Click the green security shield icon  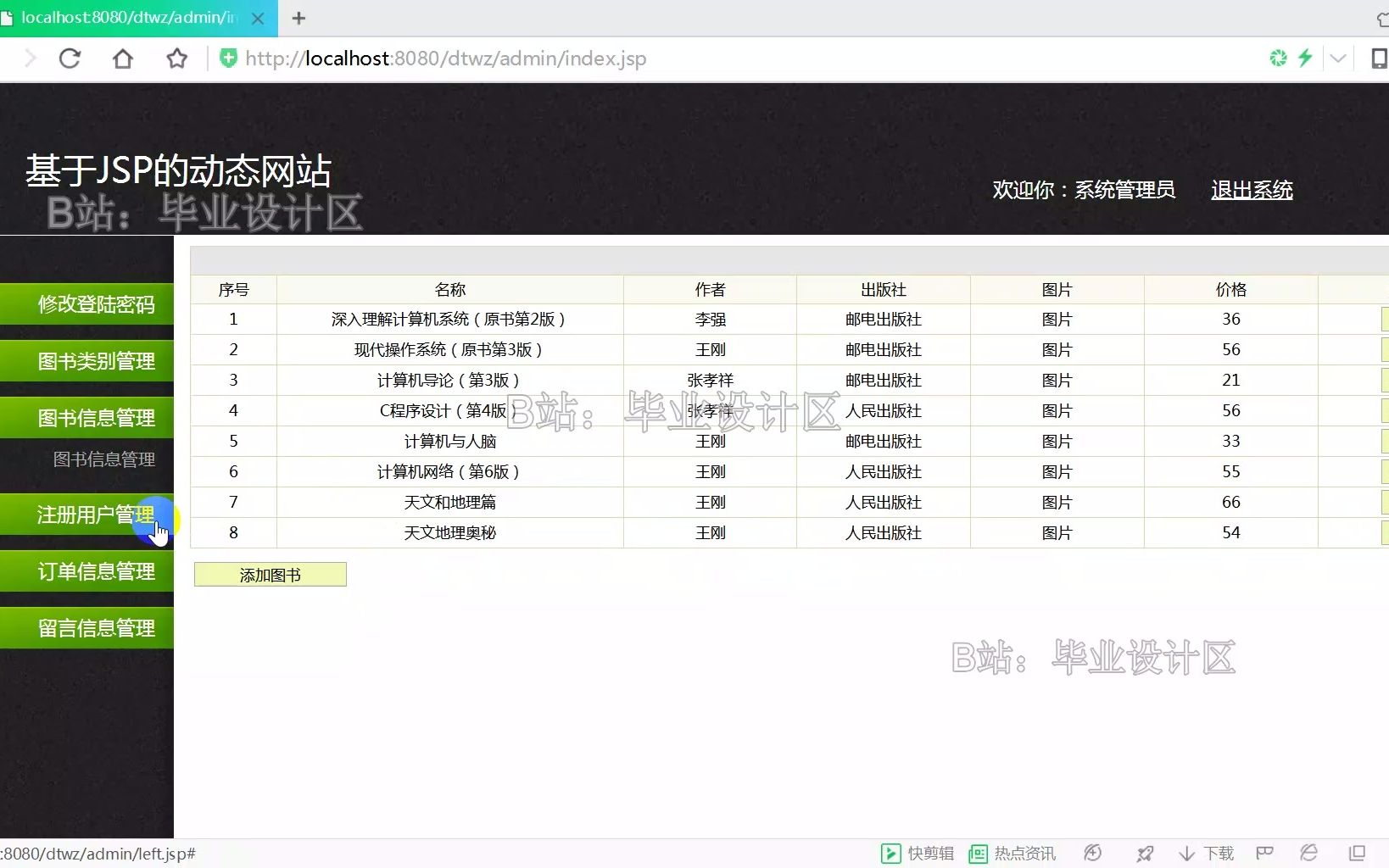coord(228,58)
